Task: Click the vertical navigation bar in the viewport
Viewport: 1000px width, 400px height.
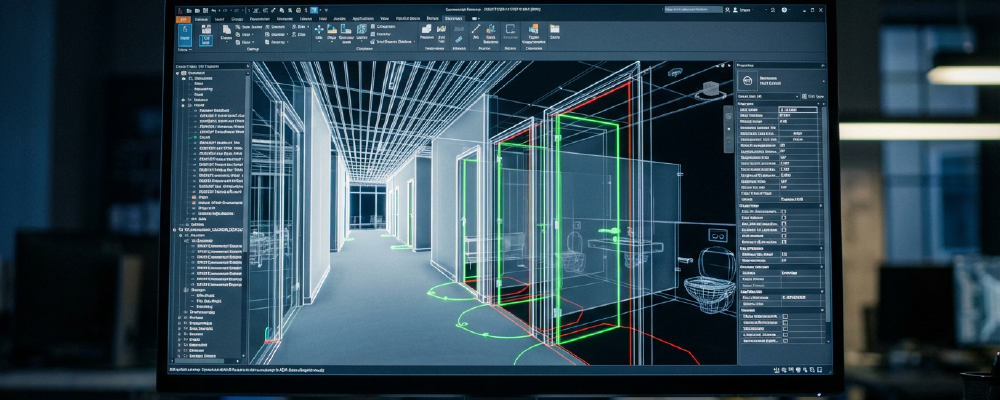Action: (x=728, y=127)
